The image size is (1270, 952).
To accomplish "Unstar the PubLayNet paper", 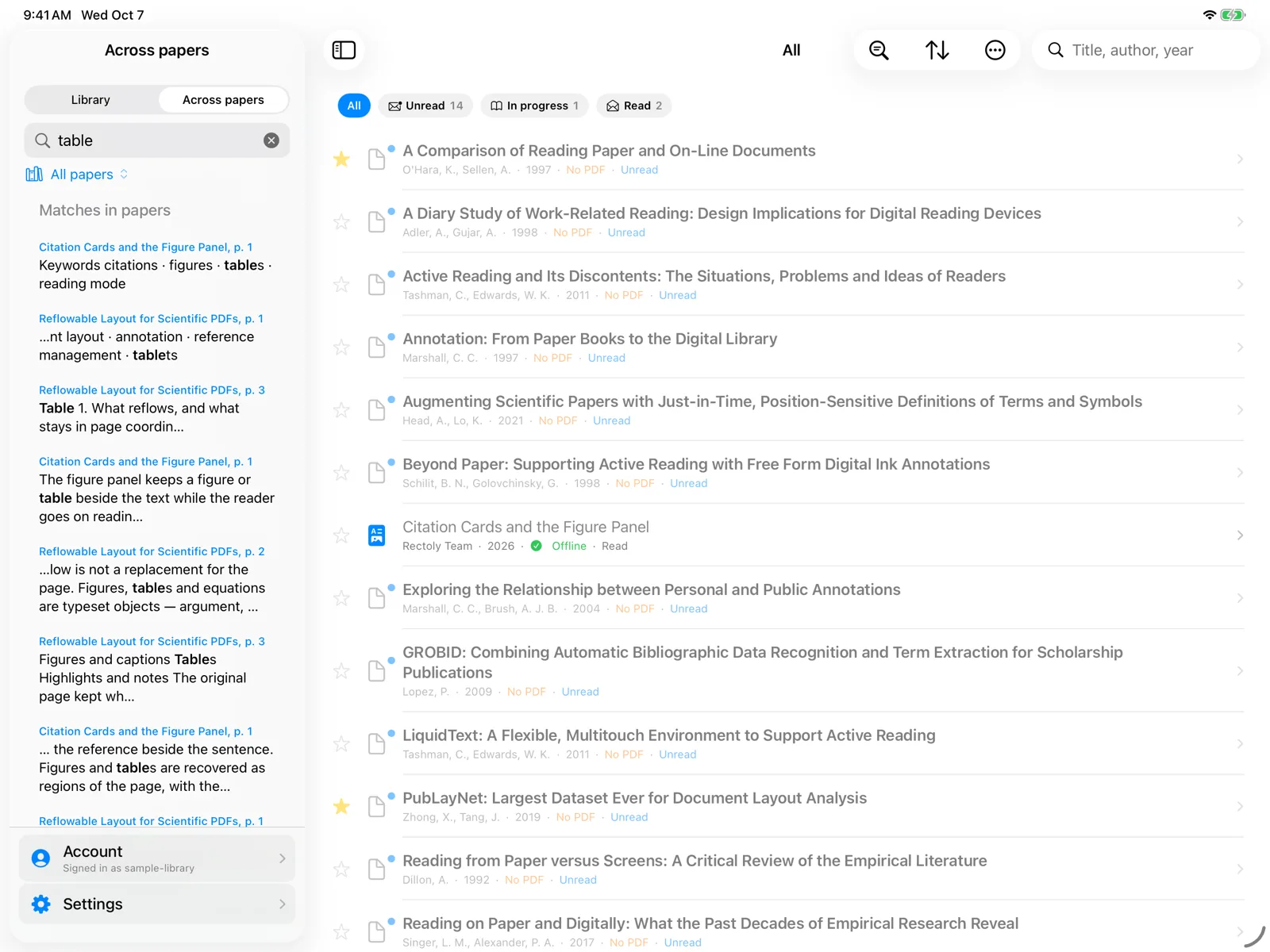I will click(x=341, y=807).
